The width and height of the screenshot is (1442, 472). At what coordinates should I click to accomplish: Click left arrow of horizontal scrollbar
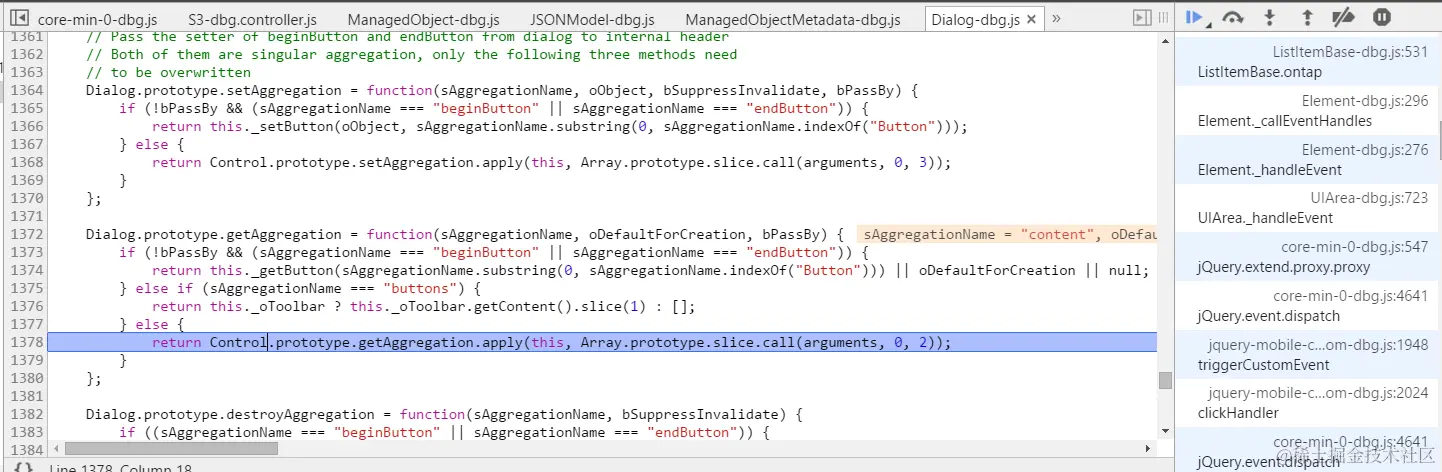(x=55, y=449)
